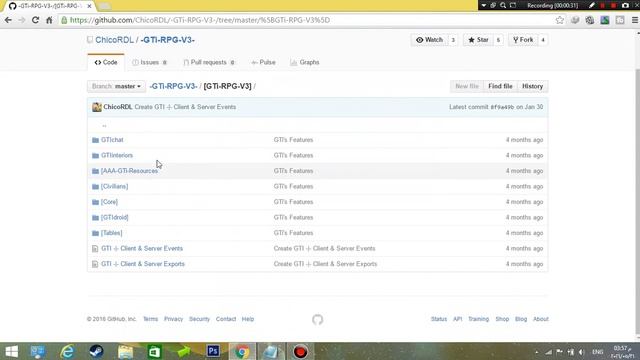
Task: Click the Find file button
Action: tap(500, 86)
